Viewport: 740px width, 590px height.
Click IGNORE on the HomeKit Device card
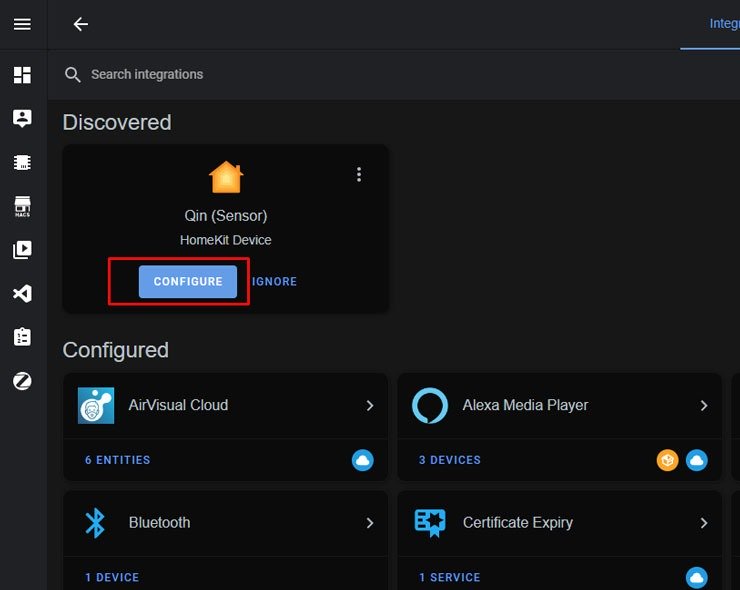(275, 282)
